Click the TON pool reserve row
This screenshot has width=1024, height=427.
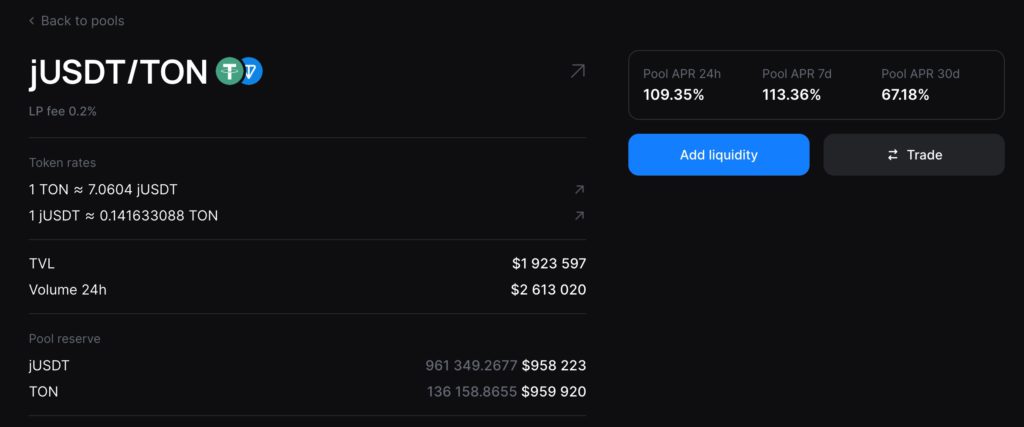tap(307, 392)
